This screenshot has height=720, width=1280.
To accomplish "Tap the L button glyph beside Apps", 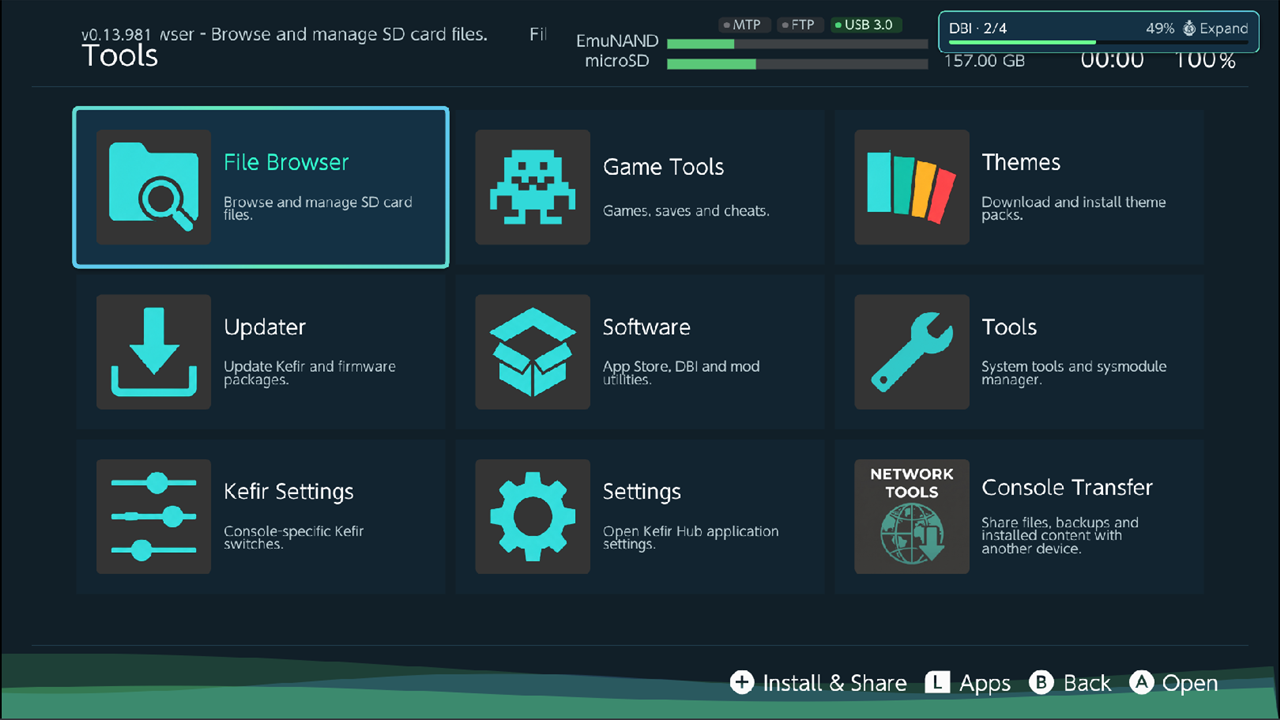I will click(x=937, y=682).
